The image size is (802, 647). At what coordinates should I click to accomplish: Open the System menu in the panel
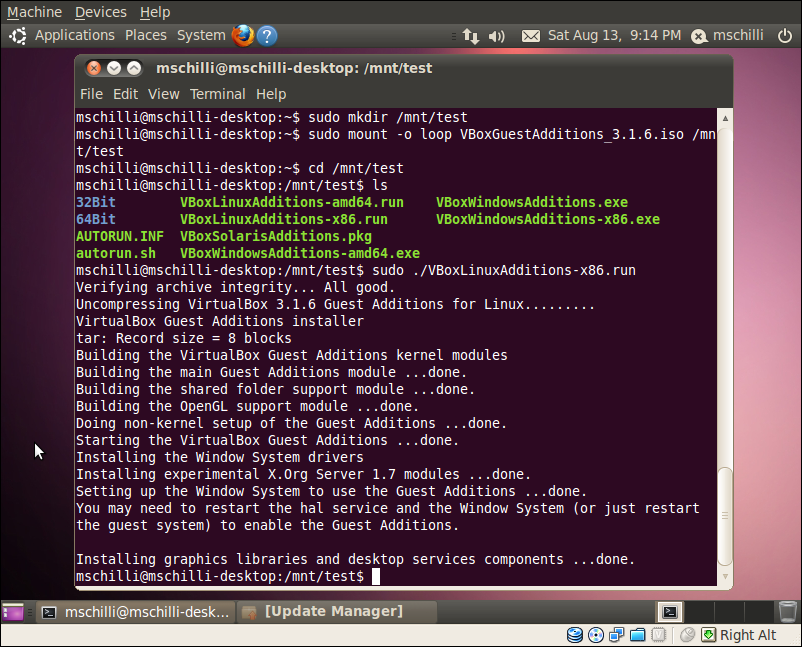201,35
